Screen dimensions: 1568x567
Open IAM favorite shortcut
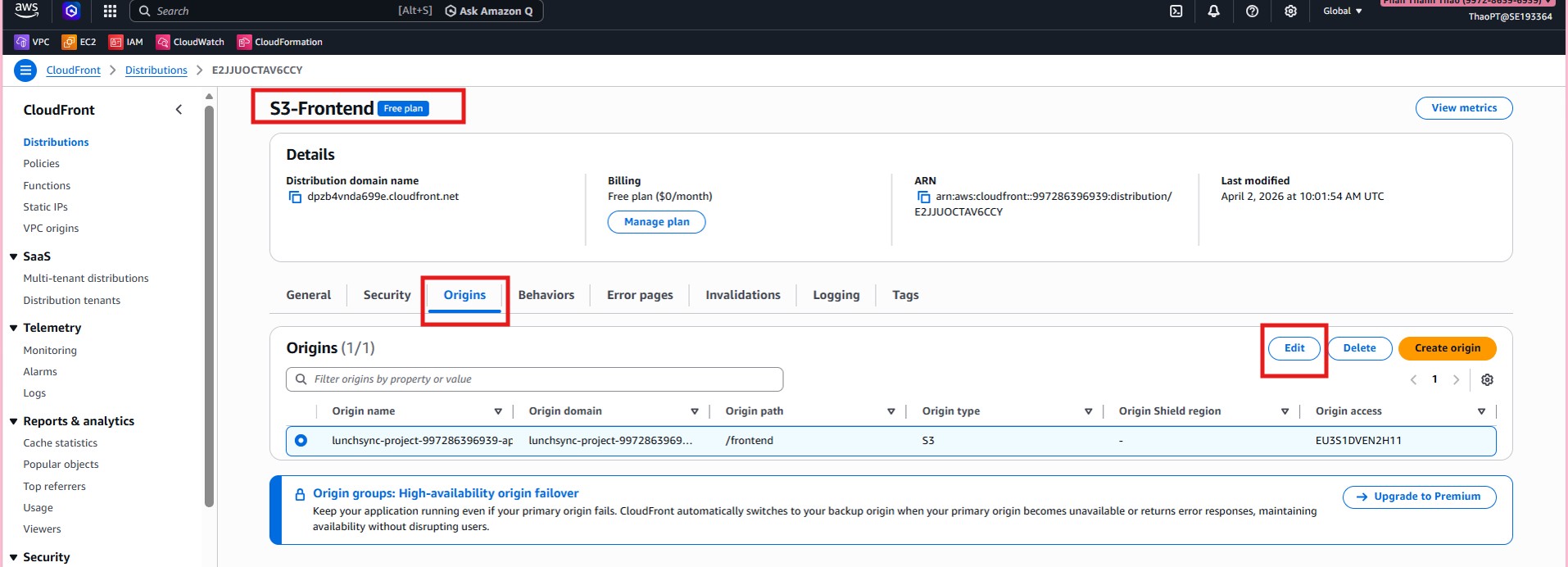tap(126, 42)
